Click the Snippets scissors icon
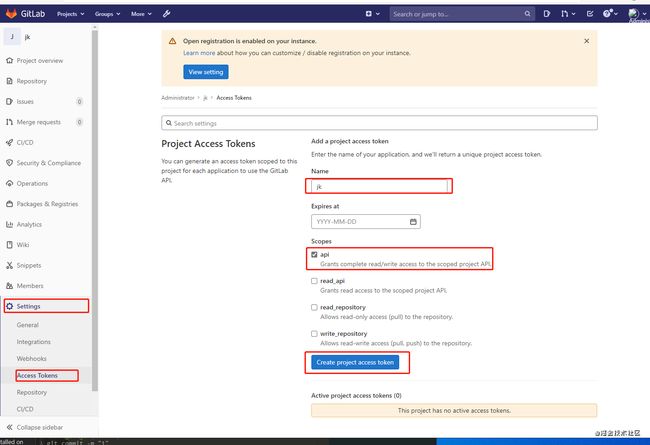 [10, 265]
